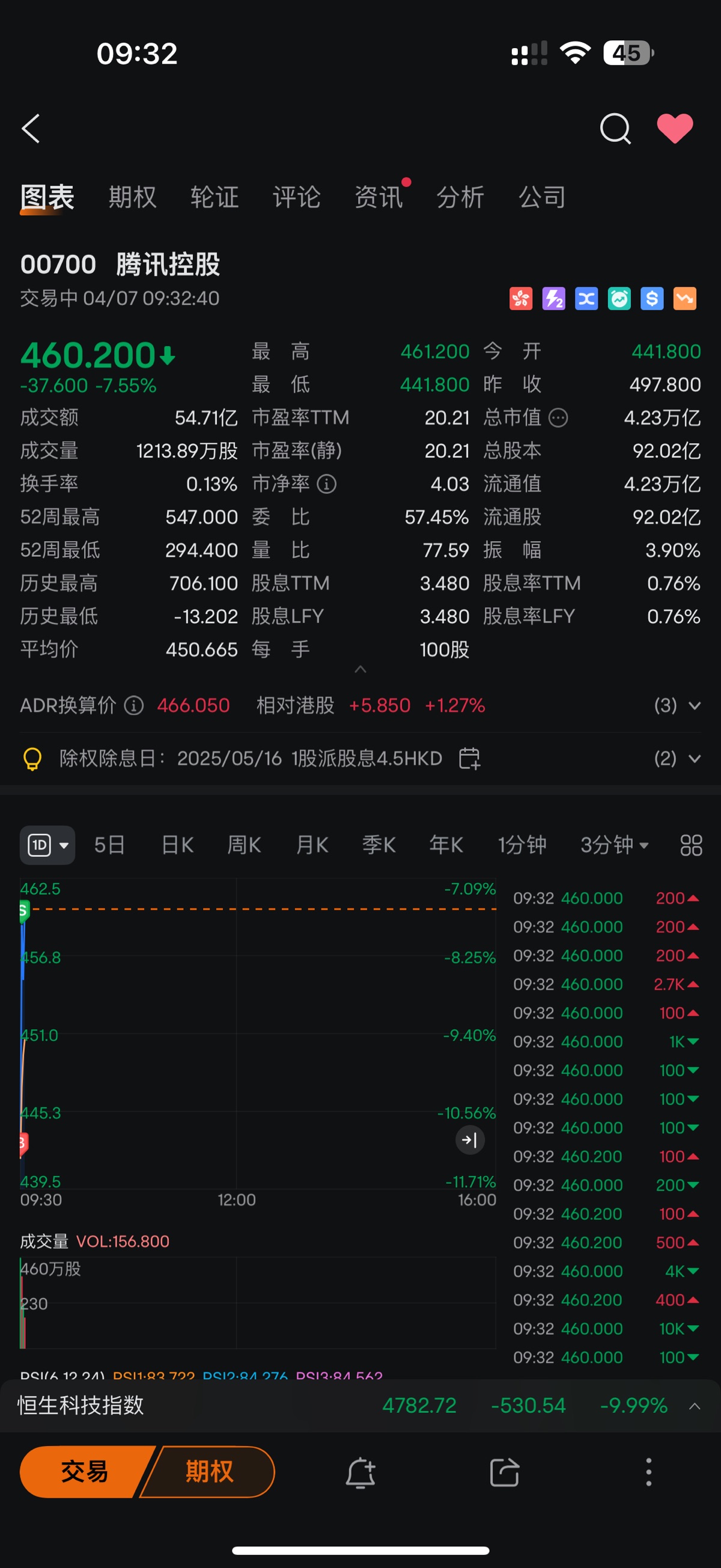The width and height of the screenshot is (721, 1568).
Task: Tap the green alarm clock chart badge
Action: [619, 299]
